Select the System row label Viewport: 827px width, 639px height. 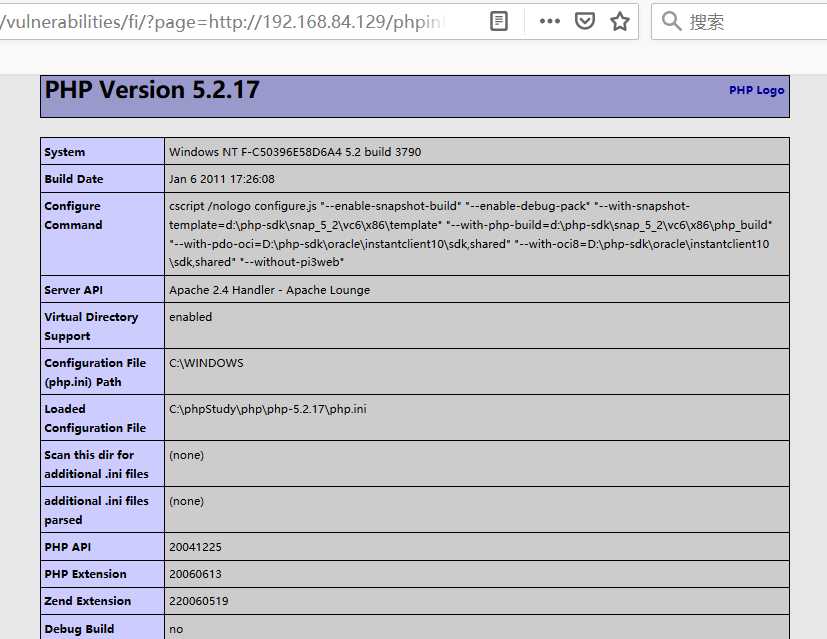pos(64,152)
